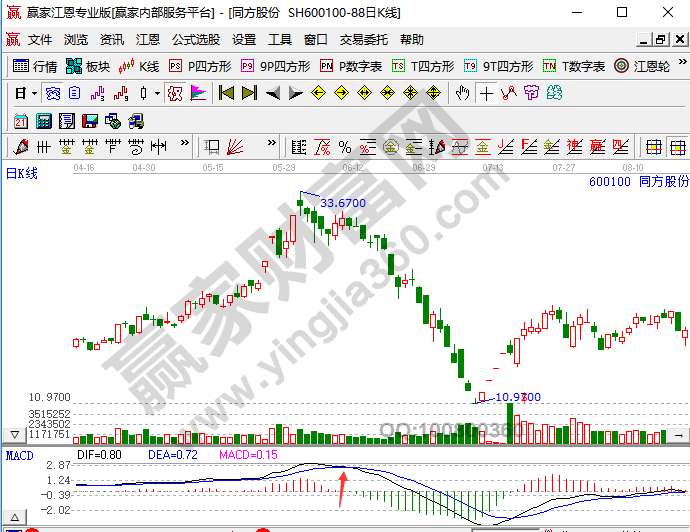Open the 交易委托 menu

(x=363, y=40)
